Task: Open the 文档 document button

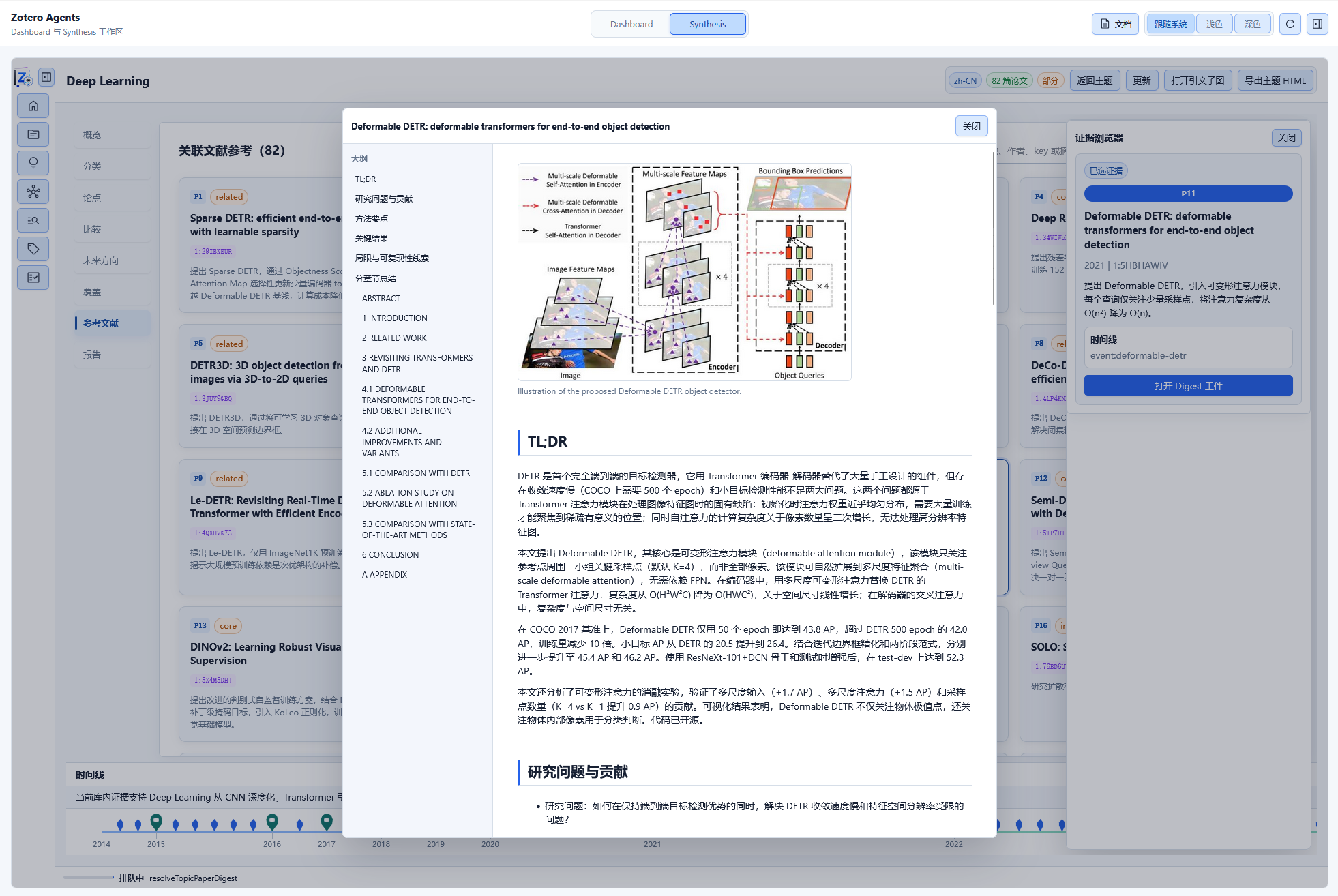Action: pos(1115,24)
